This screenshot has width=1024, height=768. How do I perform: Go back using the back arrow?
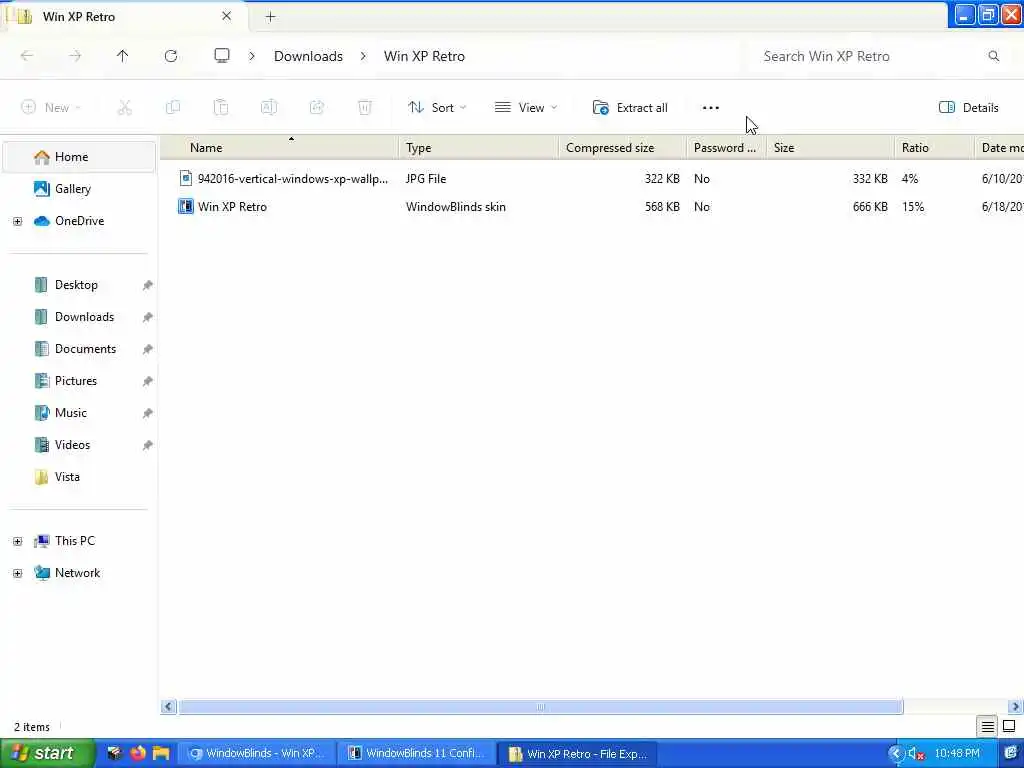(x=27, y=56)
